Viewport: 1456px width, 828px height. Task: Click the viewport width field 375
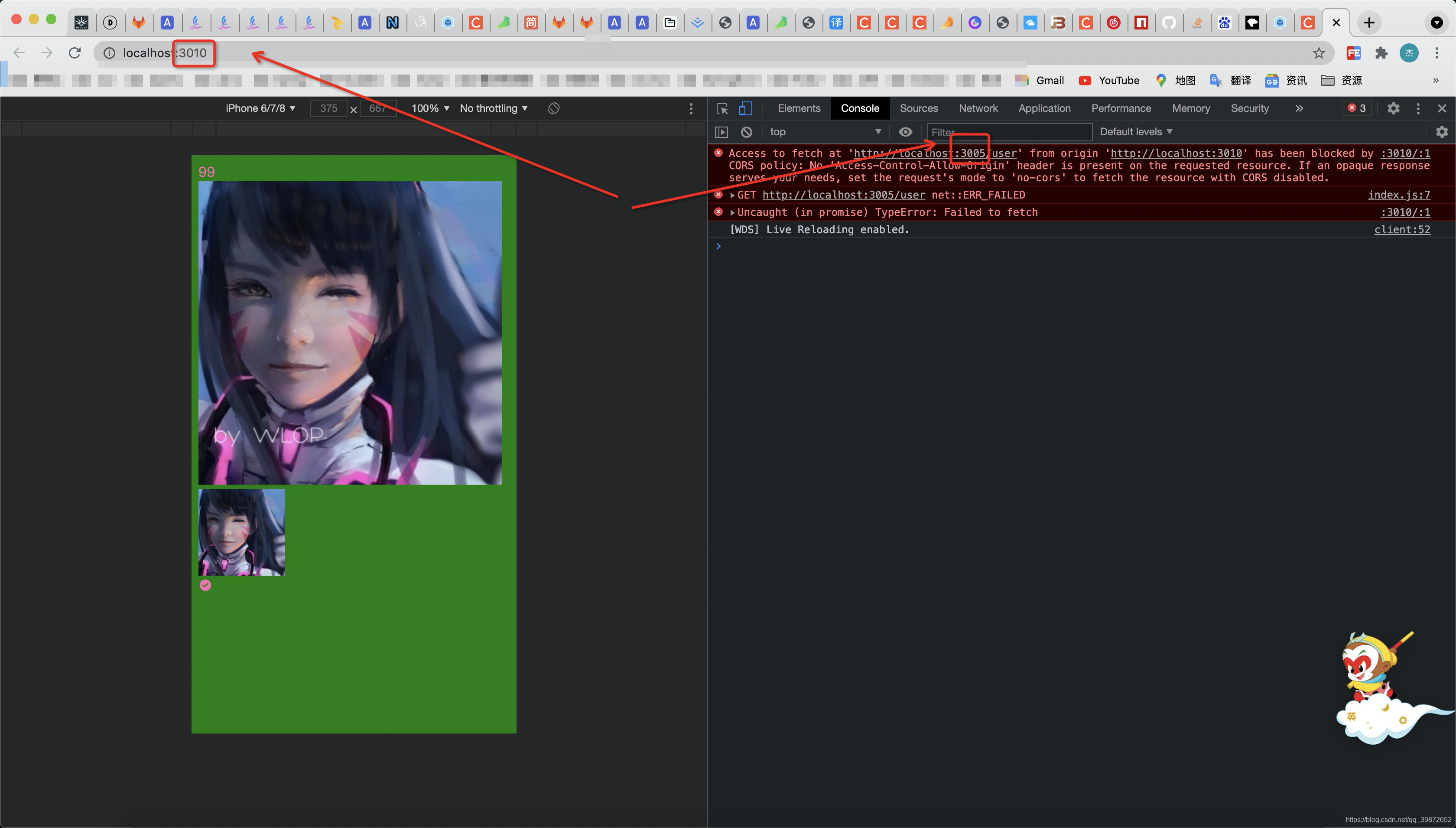(328, 108)
